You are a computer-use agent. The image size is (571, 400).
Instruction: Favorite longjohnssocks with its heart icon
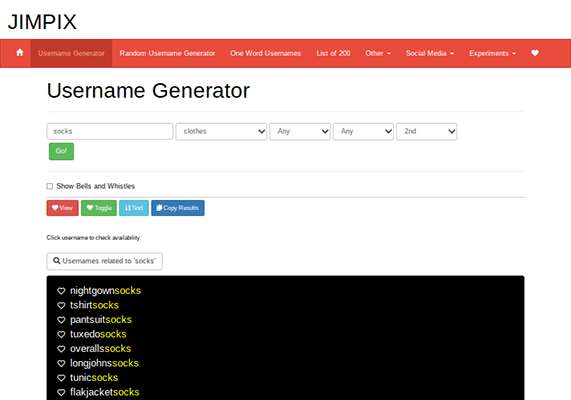click(61, 363)
